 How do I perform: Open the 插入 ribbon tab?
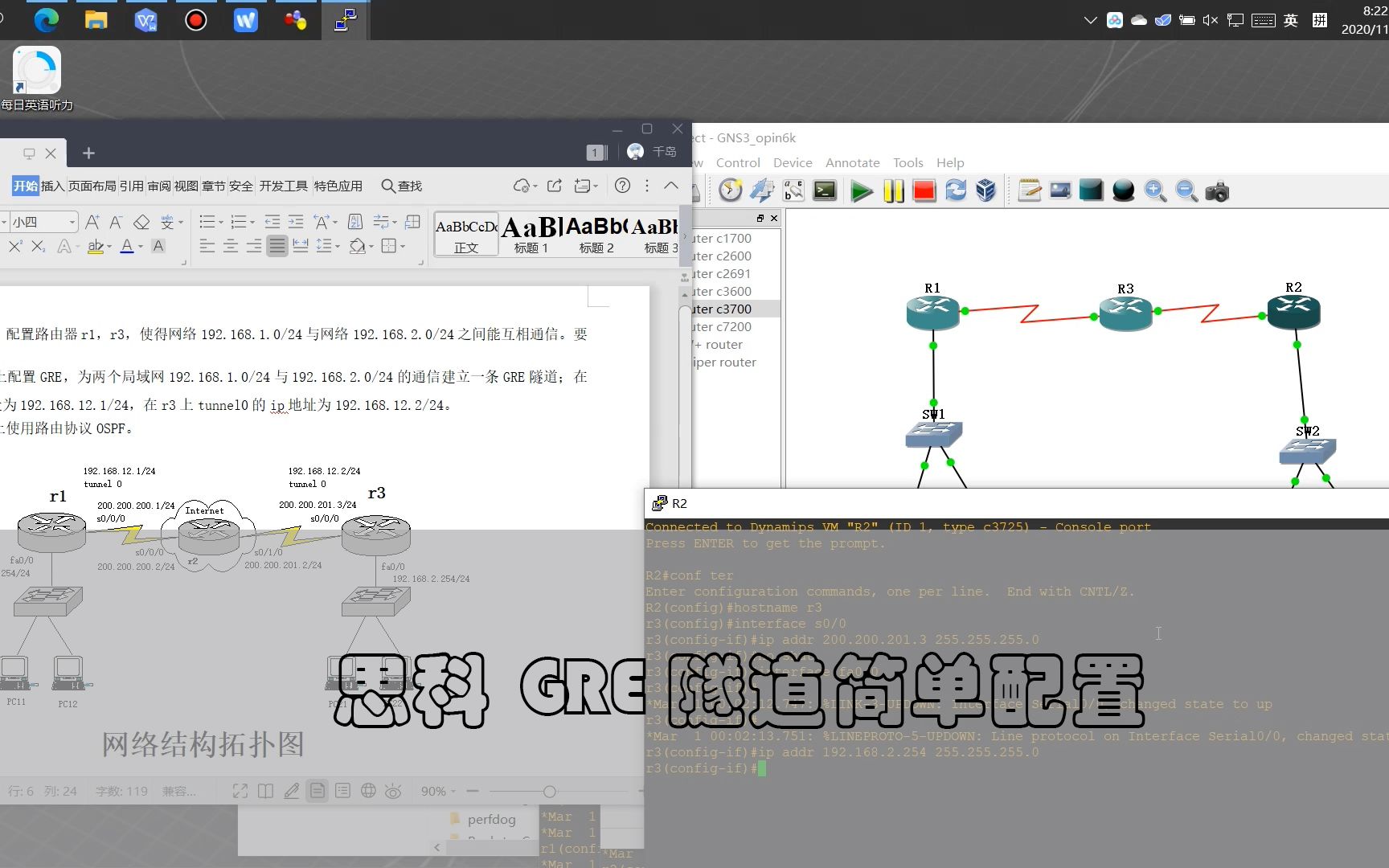pos(52,186)
